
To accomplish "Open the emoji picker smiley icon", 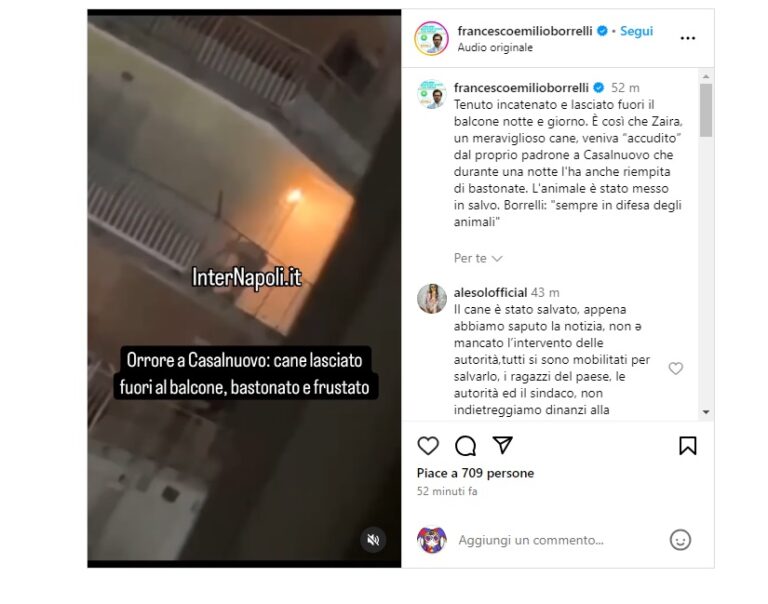I will pyautogui.click(x=680, y=540).
